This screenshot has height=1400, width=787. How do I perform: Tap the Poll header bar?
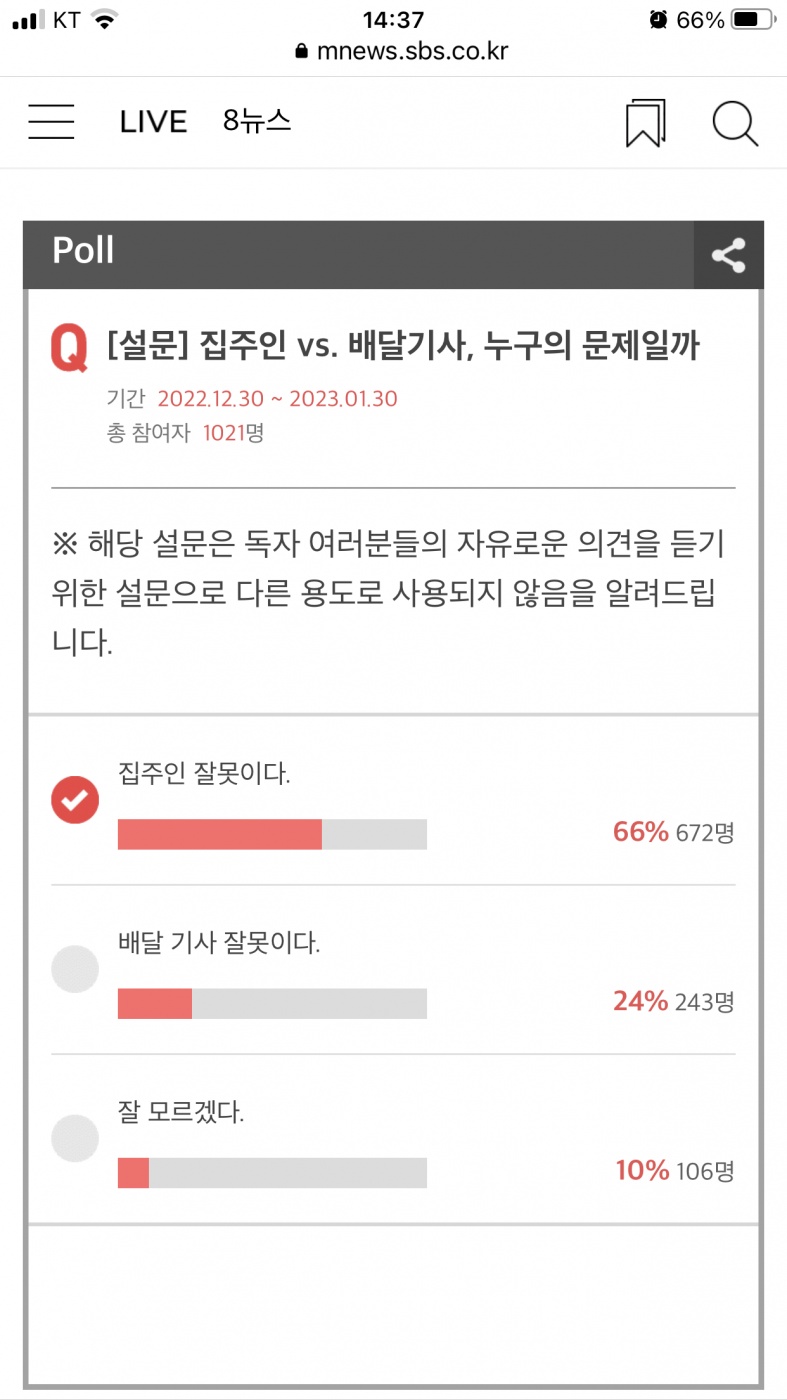[360, 254]
